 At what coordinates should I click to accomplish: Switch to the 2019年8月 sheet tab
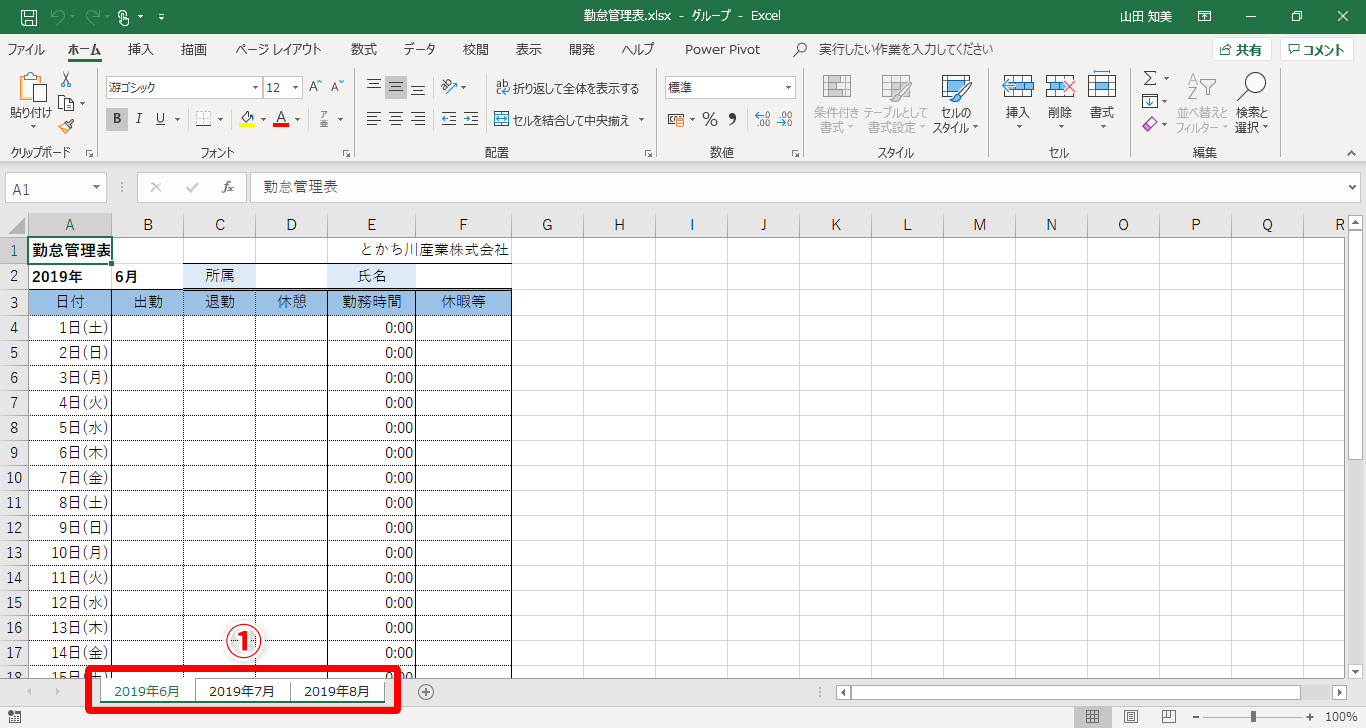click(x=337, y=691)
